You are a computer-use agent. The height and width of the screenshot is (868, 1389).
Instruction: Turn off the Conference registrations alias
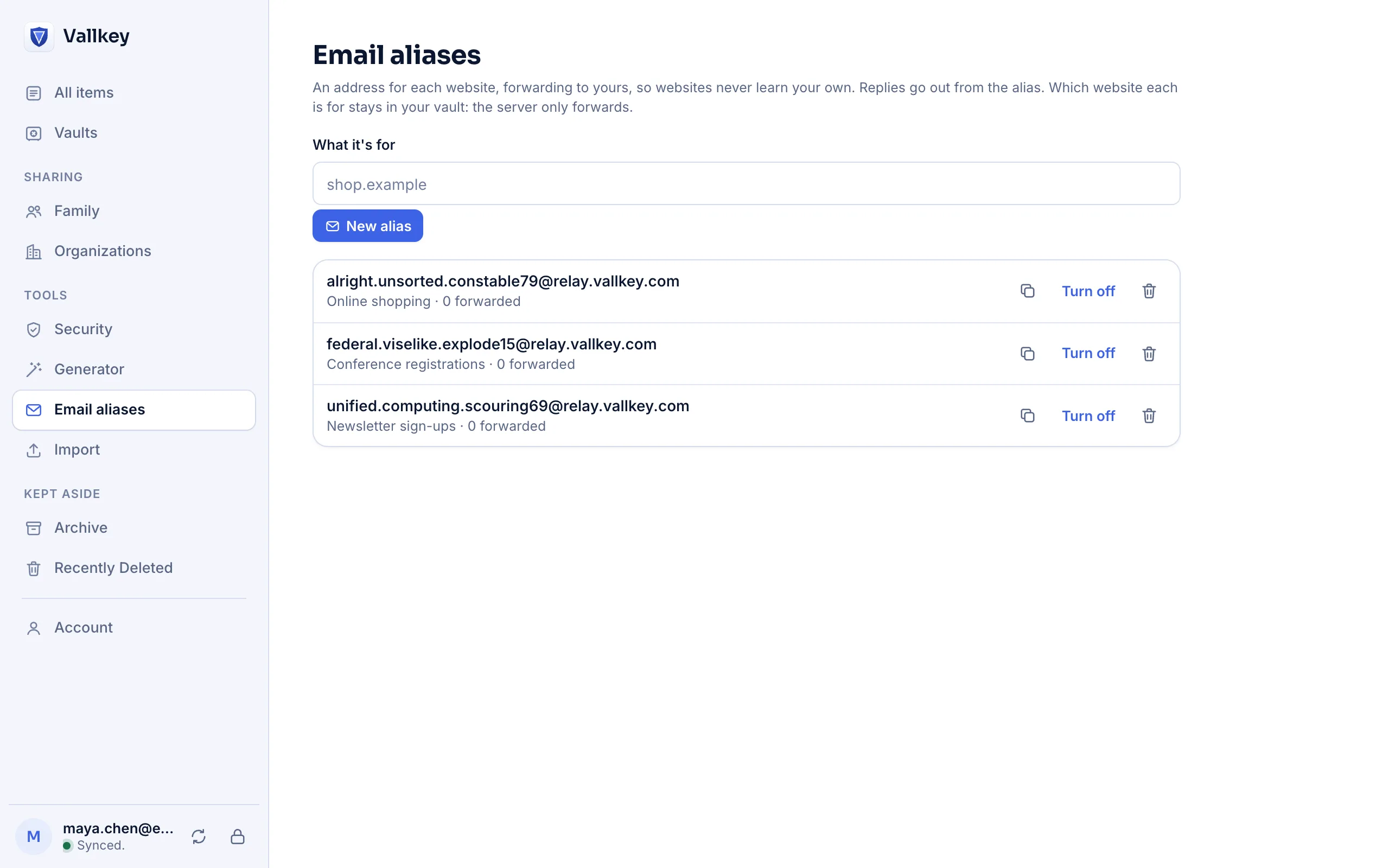[1088, 354]
